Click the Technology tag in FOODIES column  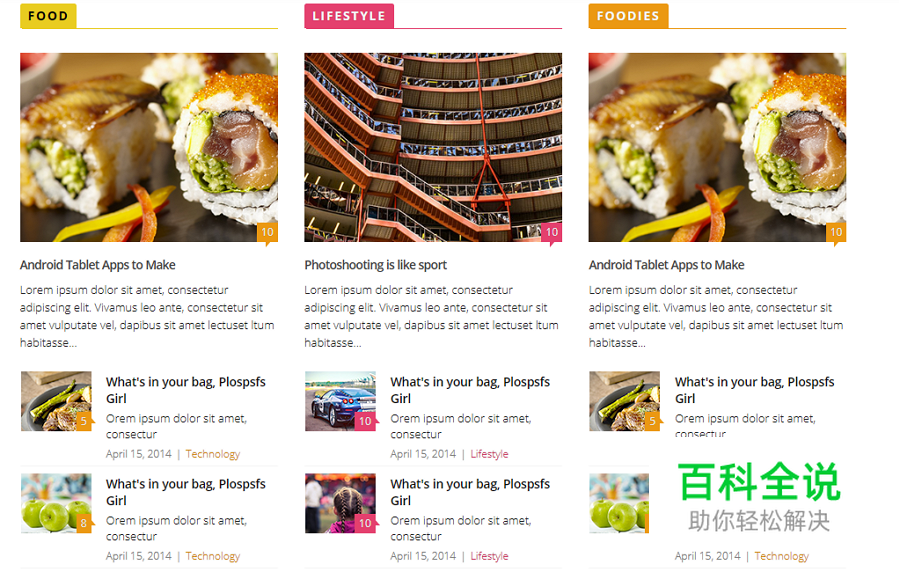point(781,556)
